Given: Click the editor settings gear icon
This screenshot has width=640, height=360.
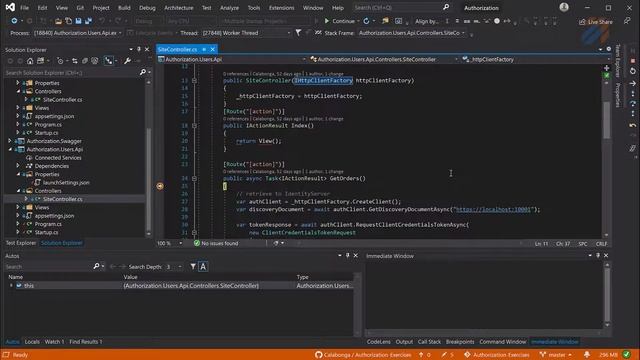Looking at the screenshot, I should tap(609, 49).
